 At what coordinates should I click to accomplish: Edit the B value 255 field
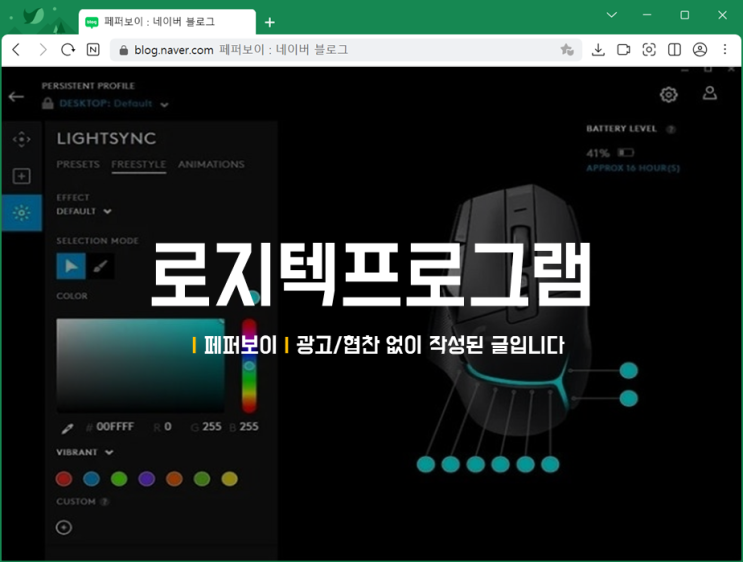pyautogui.click(x=248, y=427)
